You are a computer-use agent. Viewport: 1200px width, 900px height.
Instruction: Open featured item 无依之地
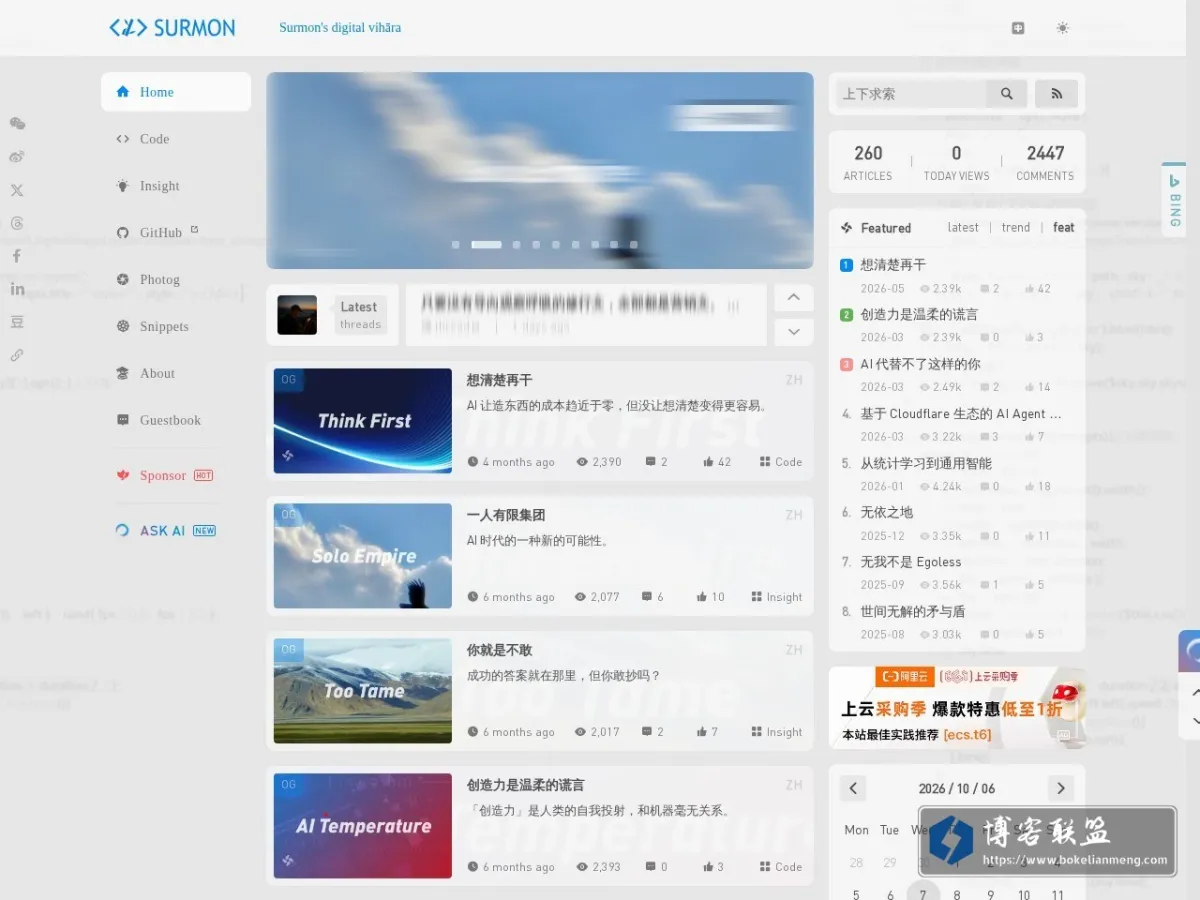coord(886,512)
